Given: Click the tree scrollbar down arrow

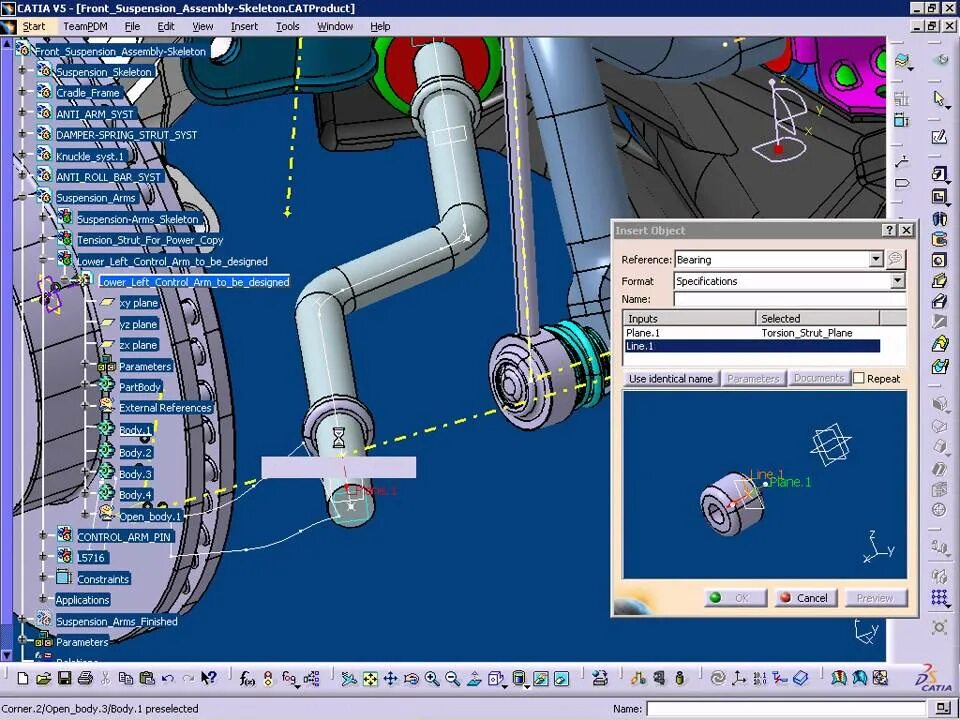Looking at the screenshot, I should pos(7,654).
